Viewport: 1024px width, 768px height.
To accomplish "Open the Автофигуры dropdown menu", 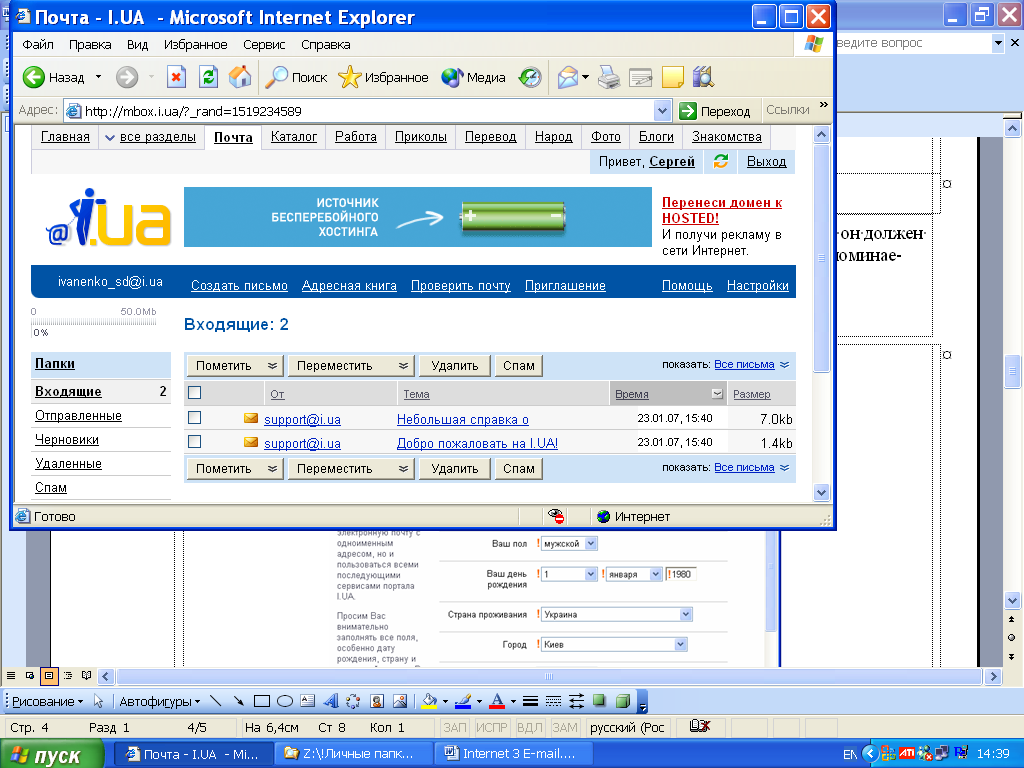I will tap(159, 701).
